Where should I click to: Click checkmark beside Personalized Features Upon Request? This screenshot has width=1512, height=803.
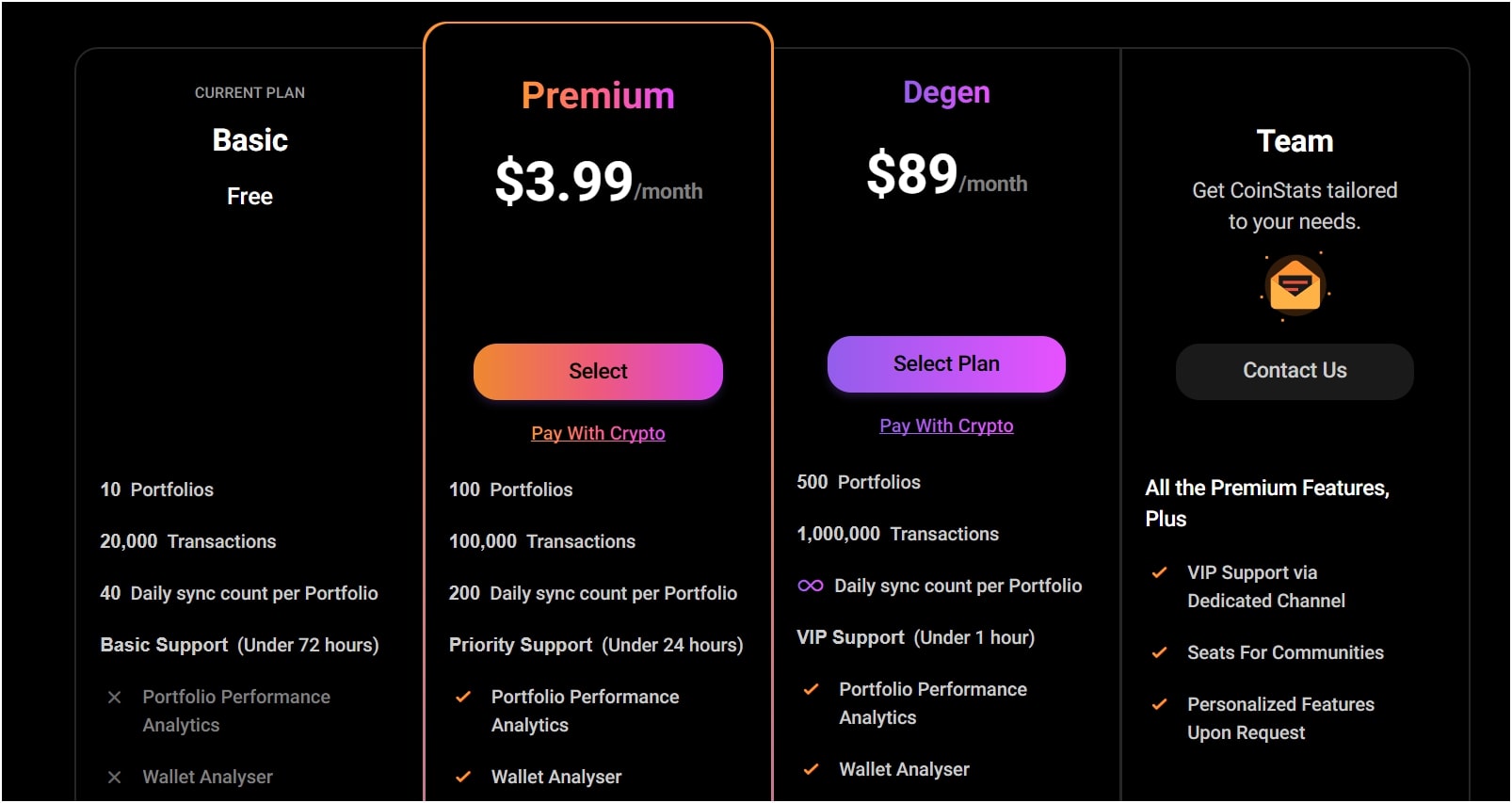(x=1160, y=705)
